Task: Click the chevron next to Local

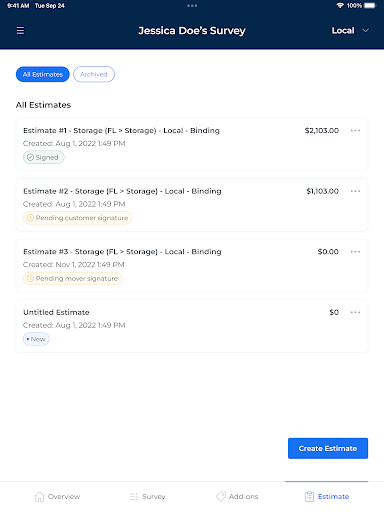Action: tap(365, 31)
